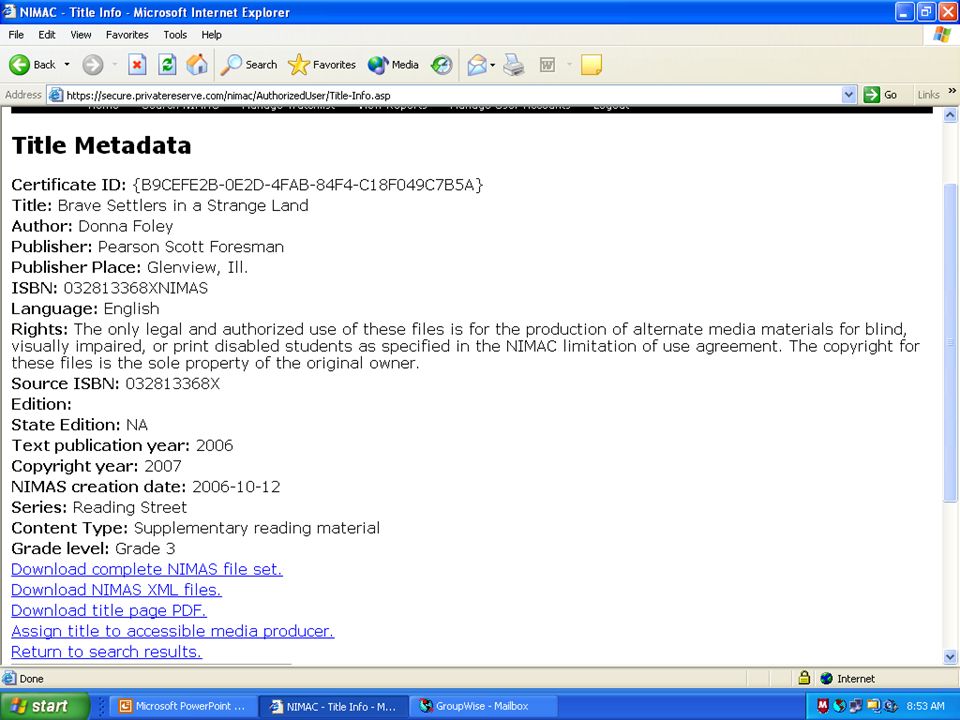The width and height of the screenshot is (960, 720).
Task: Click the Title Metadata heading
Action: [102, 146]
